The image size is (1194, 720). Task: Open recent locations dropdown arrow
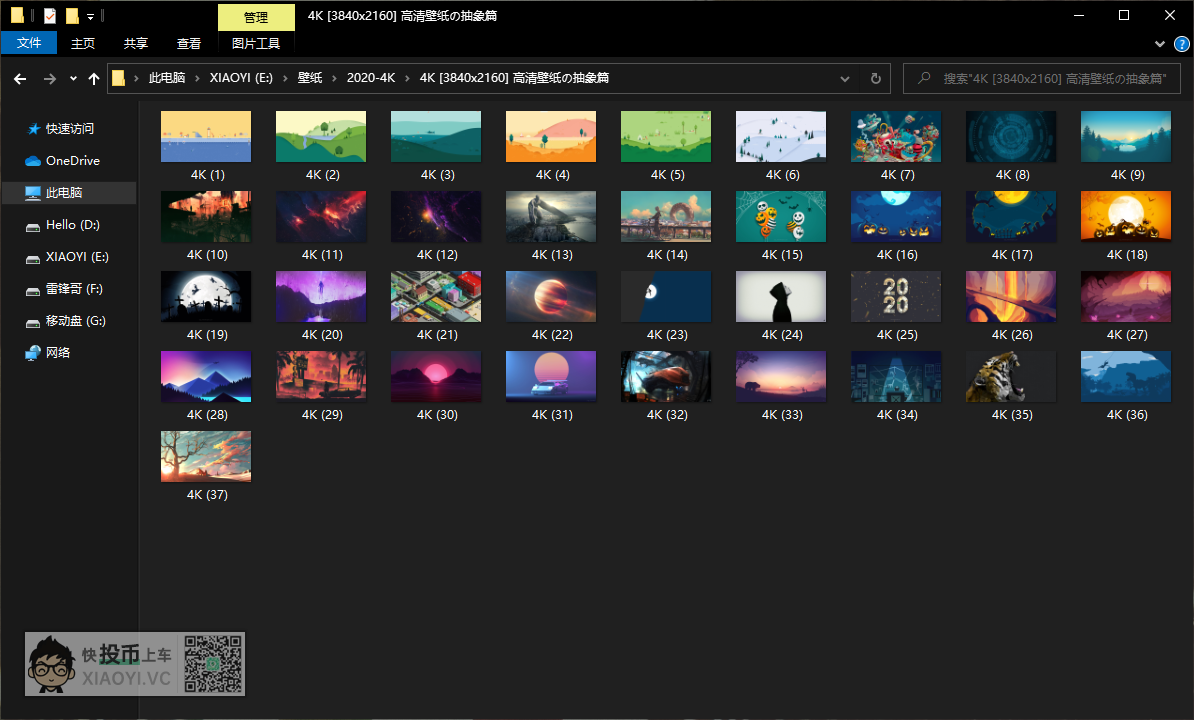tap(73, 79)
